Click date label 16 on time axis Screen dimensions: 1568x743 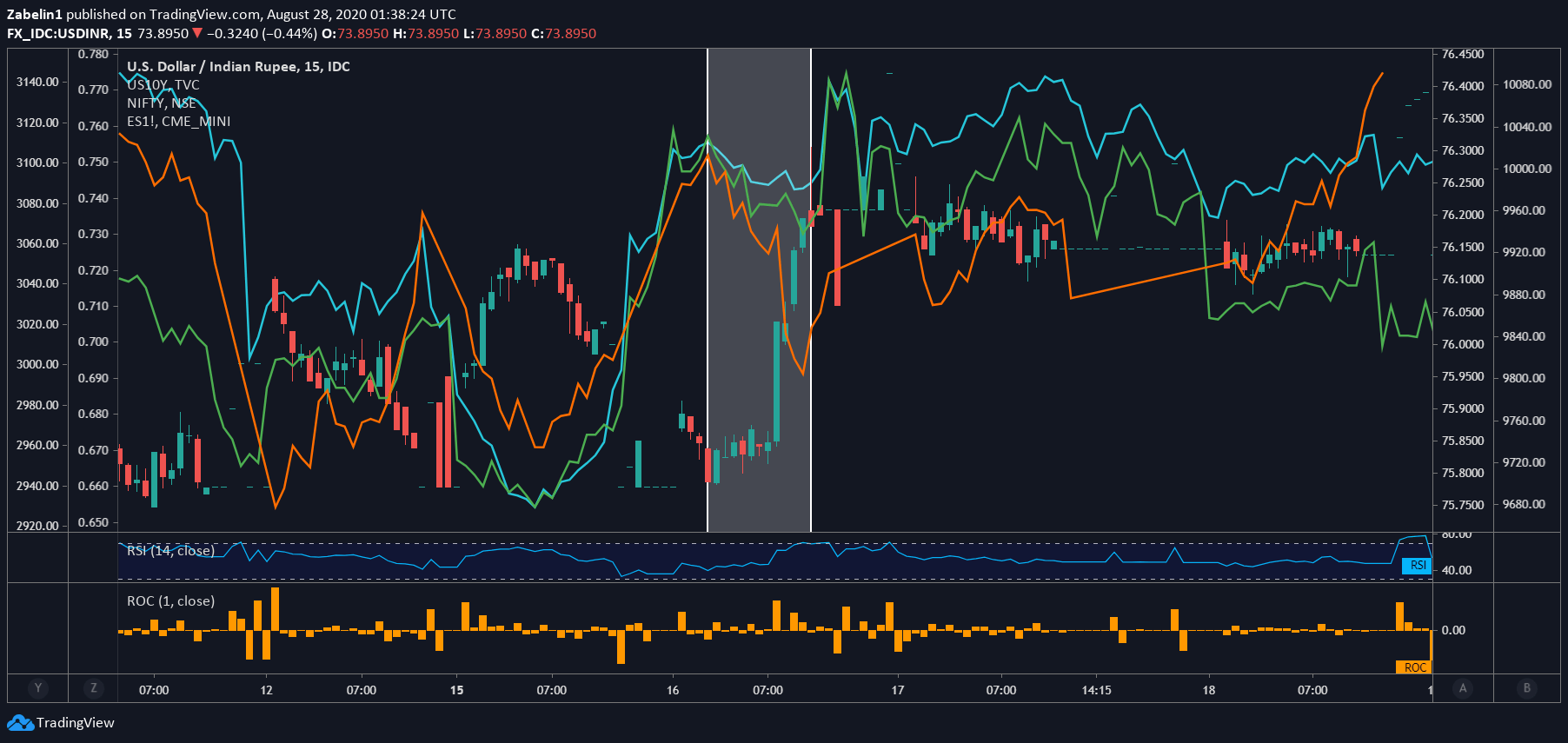coord(673,690)
